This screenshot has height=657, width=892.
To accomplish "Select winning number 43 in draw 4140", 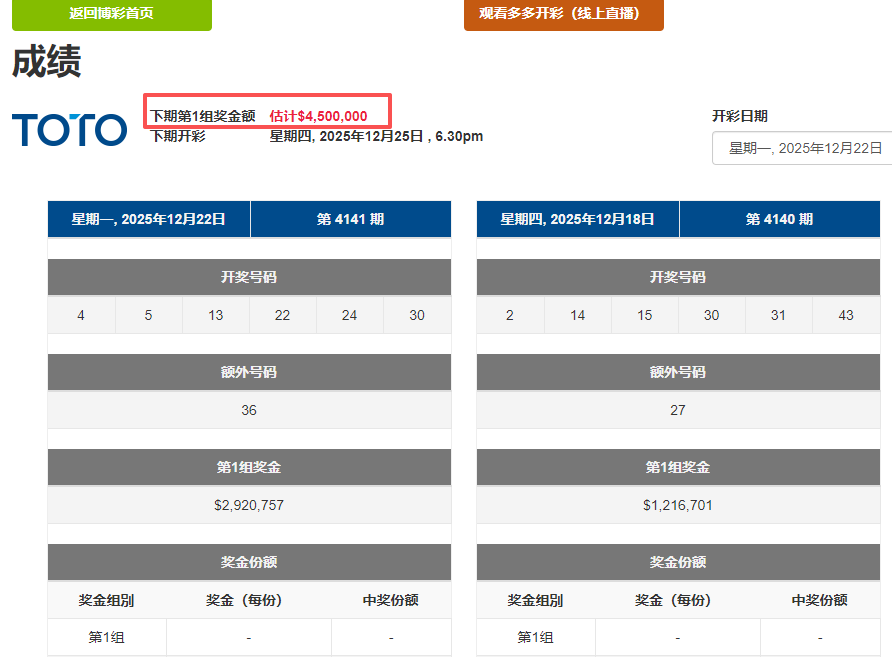I will tap(846, 315).
